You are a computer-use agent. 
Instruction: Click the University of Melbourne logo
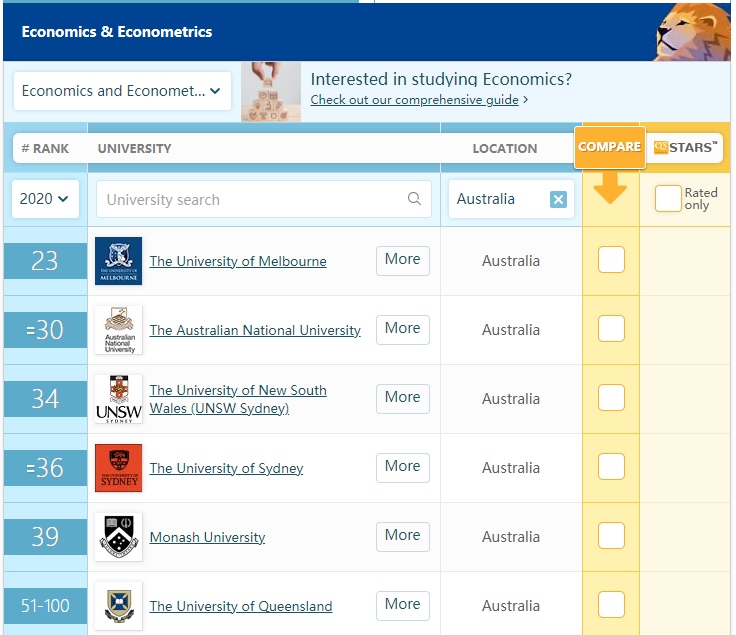point(118,261)
